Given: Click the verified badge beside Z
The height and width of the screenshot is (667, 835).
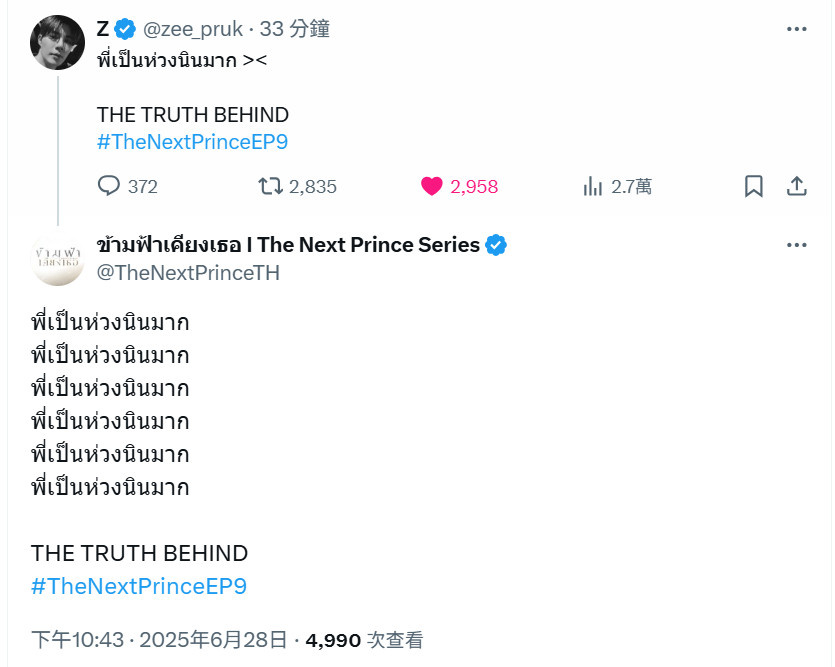Looking at the screenshot, I should point(125,29).
